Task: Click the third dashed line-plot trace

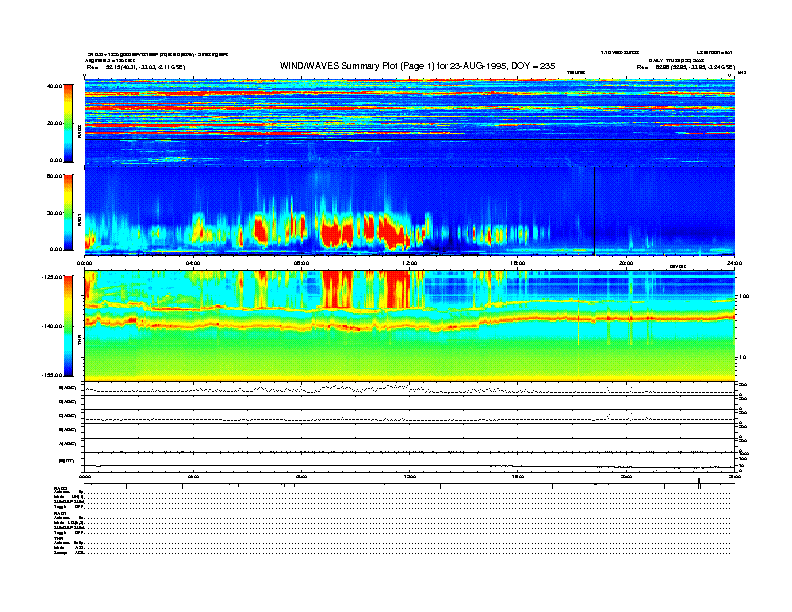Action: 410,418
